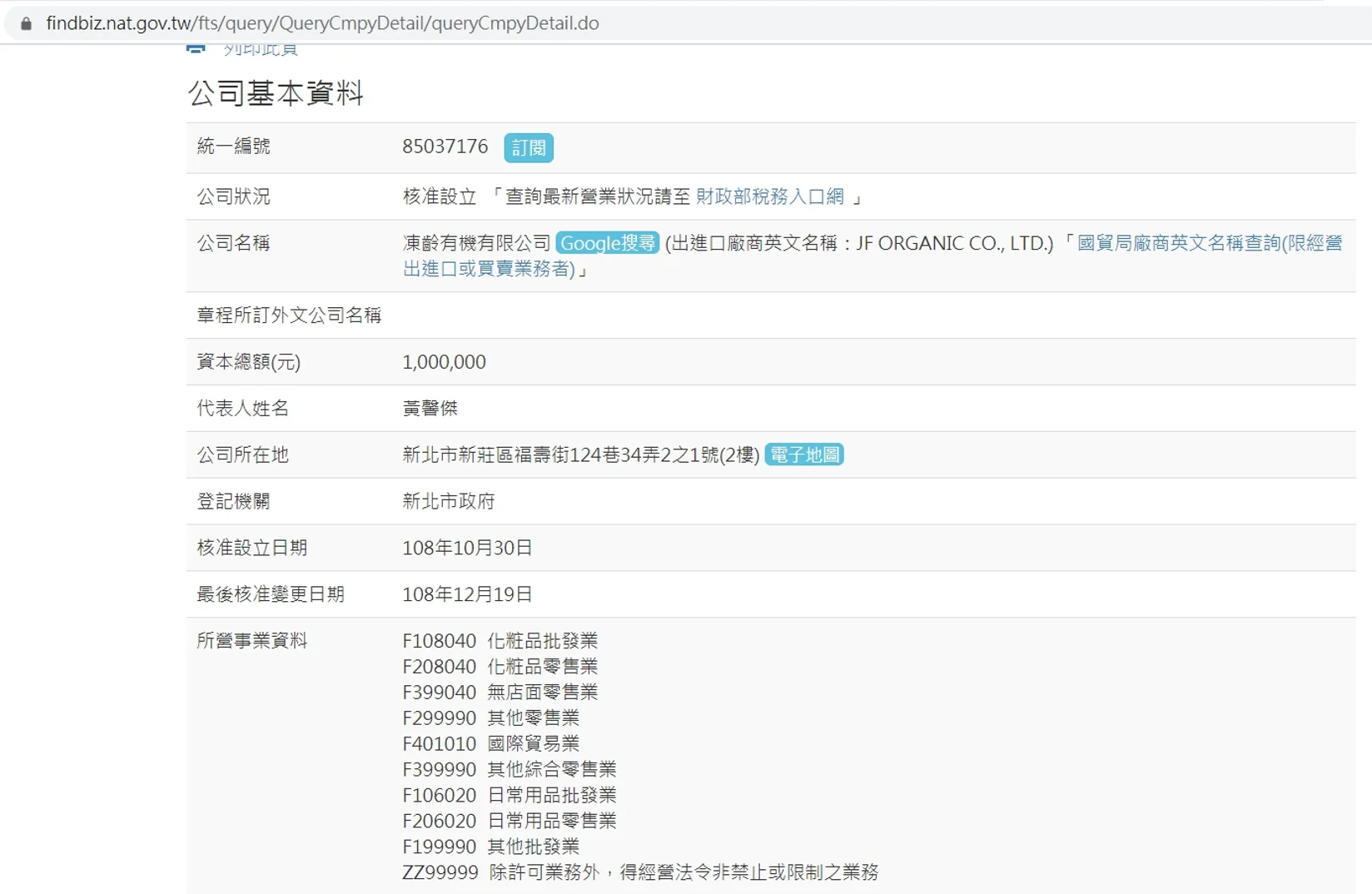
Task: Click the unified number 85037176
Action: pos(445,147)
